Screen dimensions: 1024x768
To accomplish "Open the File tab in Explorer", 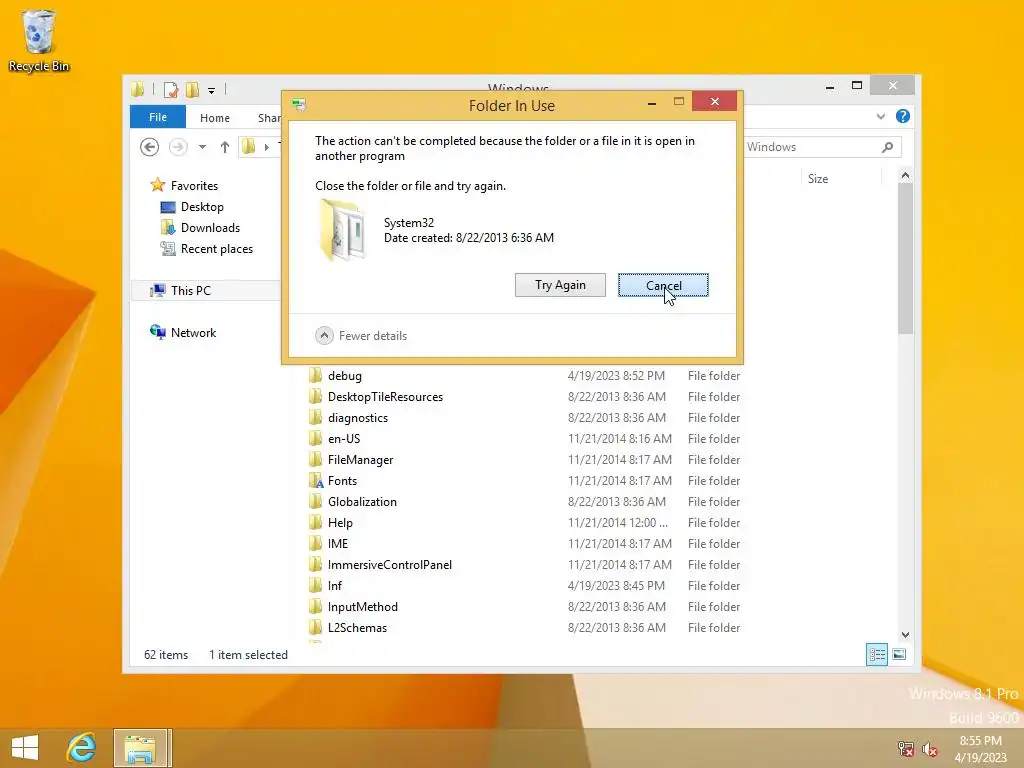I will point(157,118).
